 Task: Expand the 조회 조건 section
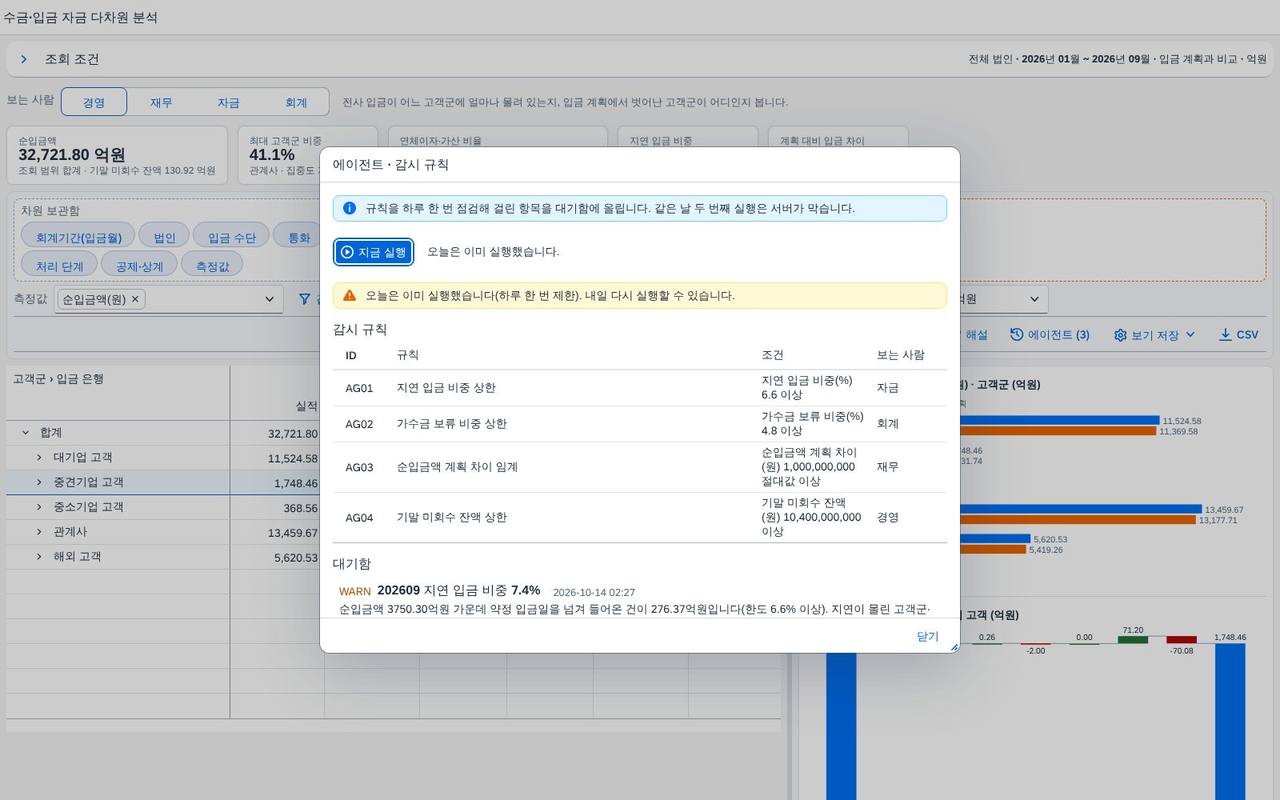(23, 59)
